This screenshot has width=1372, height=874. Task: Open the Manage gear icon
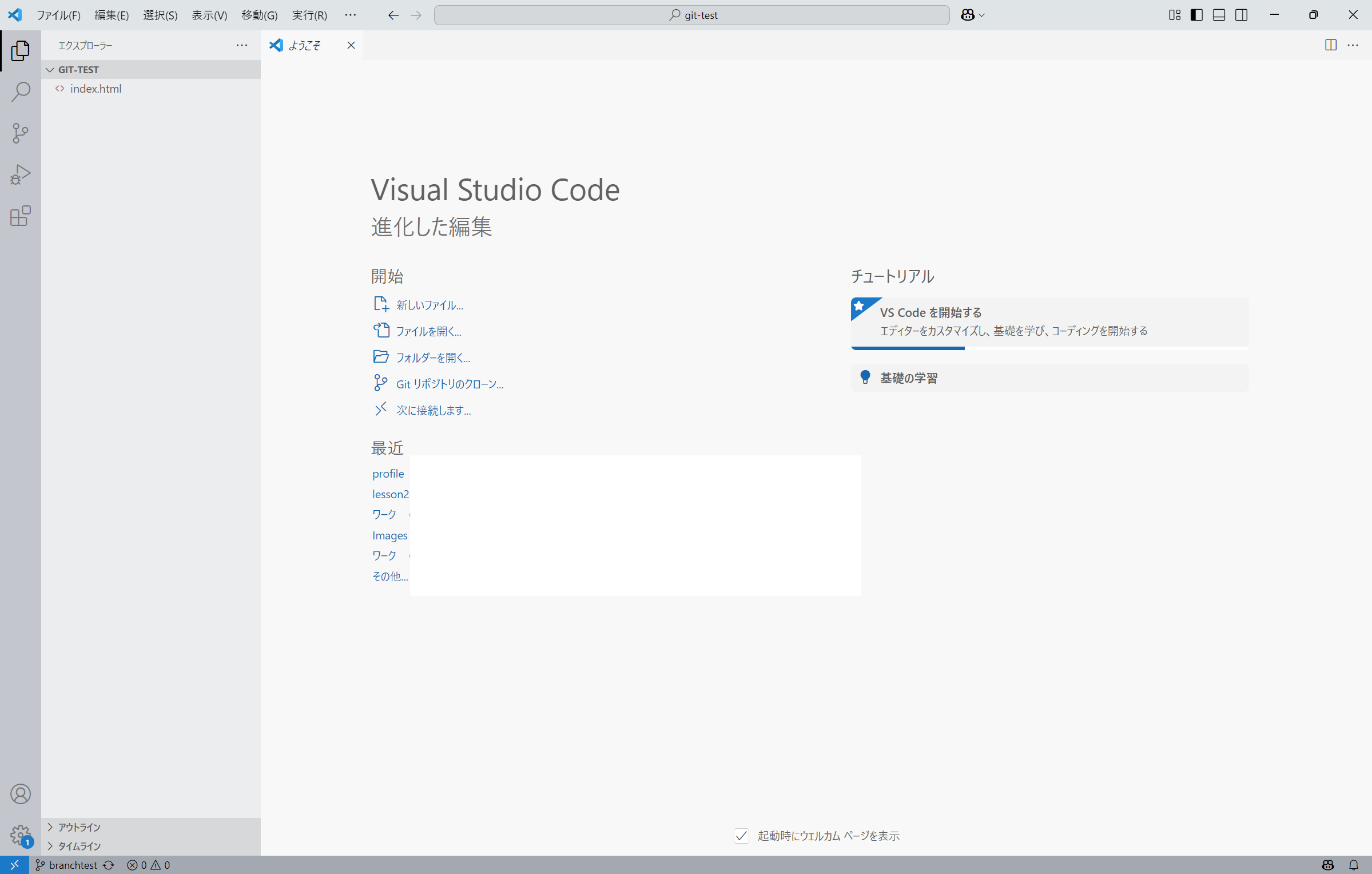tap(21, 835)
